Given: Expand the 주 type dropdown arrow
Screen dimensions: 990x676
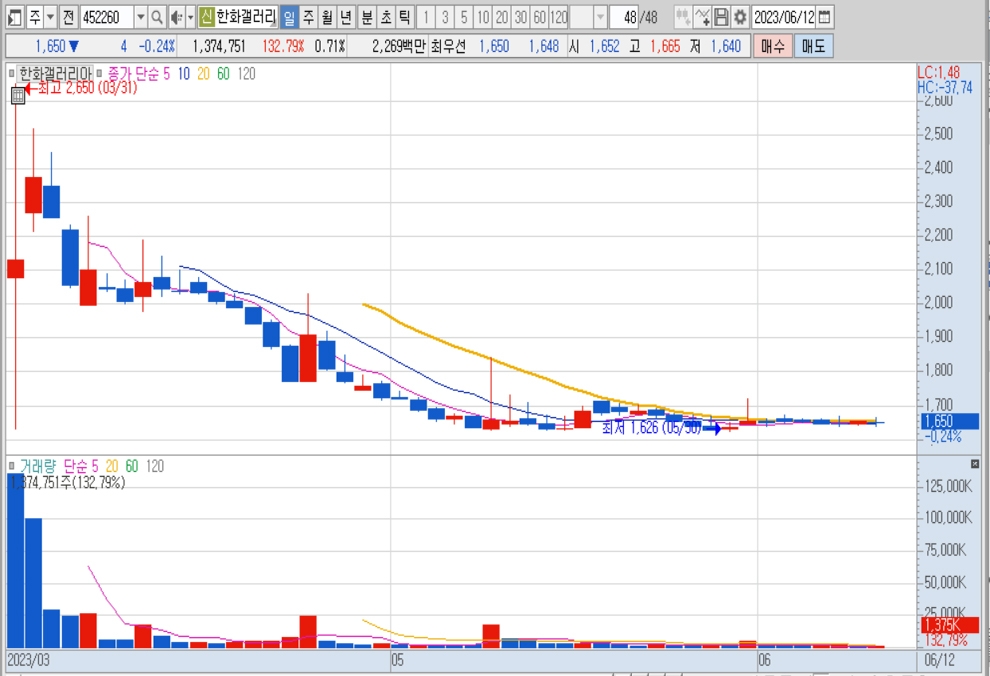Looking at the screenshot, I should (x=51, y=17).
